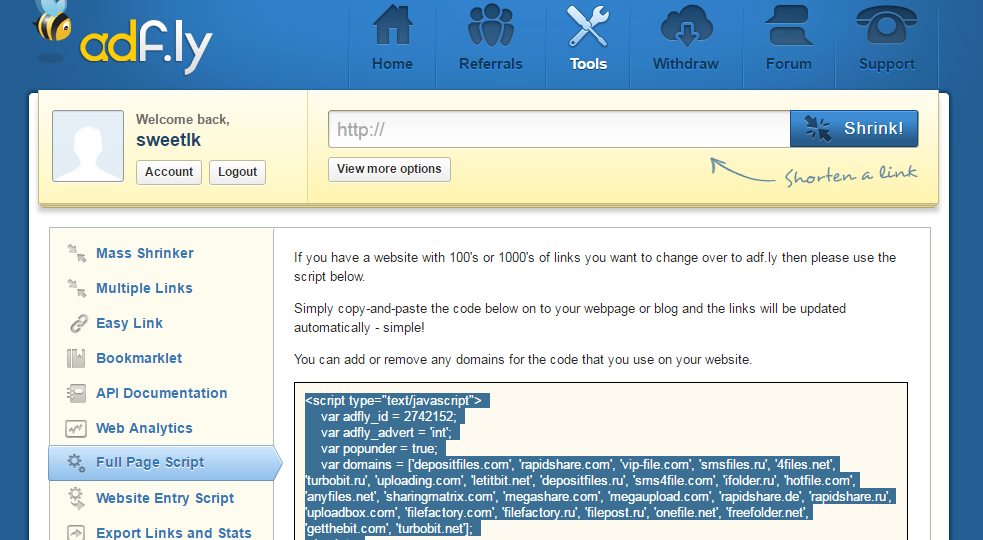Click the API Documentation notebook icon
Viewport: 983px width, 540px height.
[x=76, y=393]
